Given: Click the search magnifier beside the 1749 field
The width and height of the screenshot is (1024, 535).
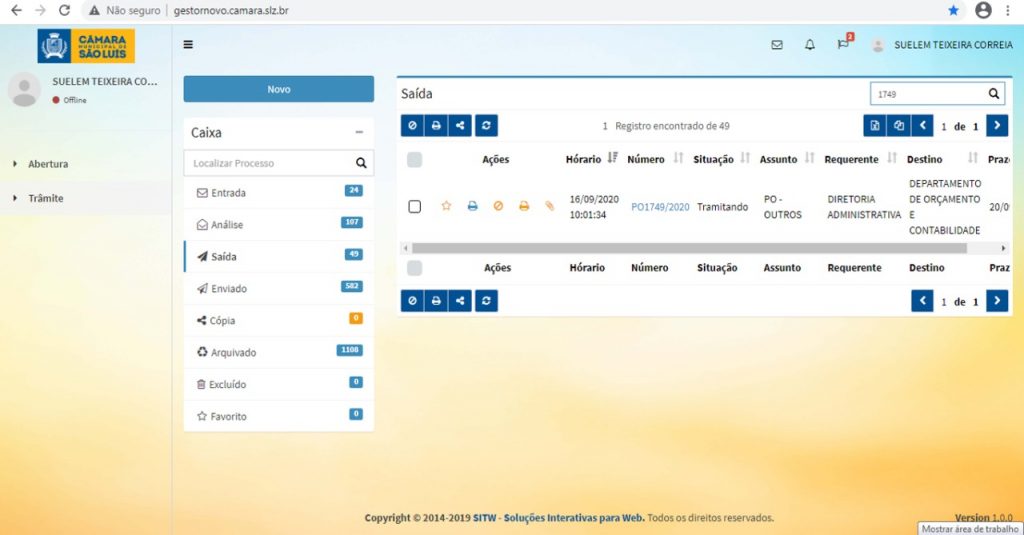Looking at the screenshot, I should click(x=993, y=94).
